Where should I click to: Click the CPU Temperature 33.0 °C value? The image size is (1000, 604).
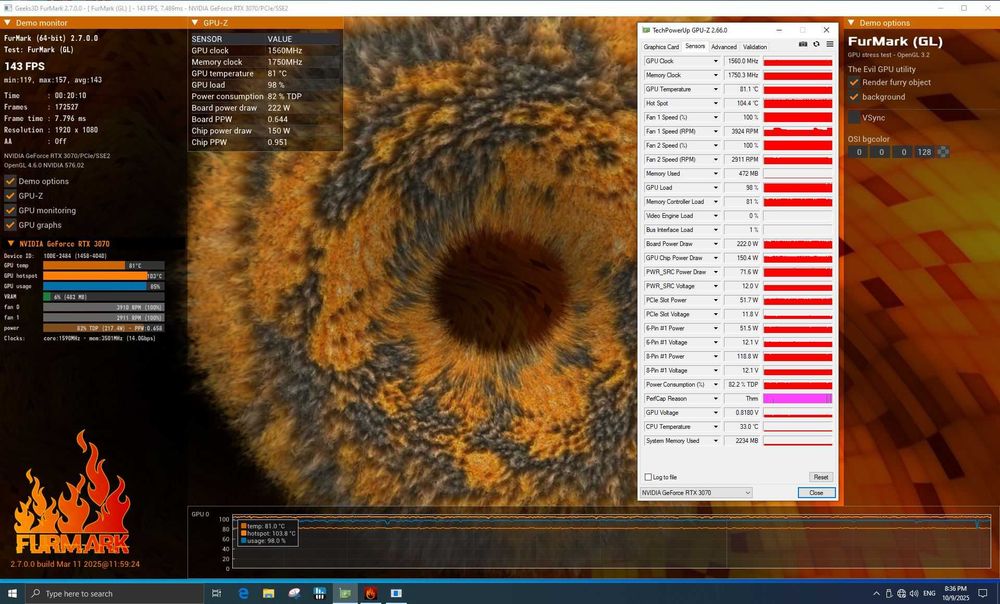point(742,427)
